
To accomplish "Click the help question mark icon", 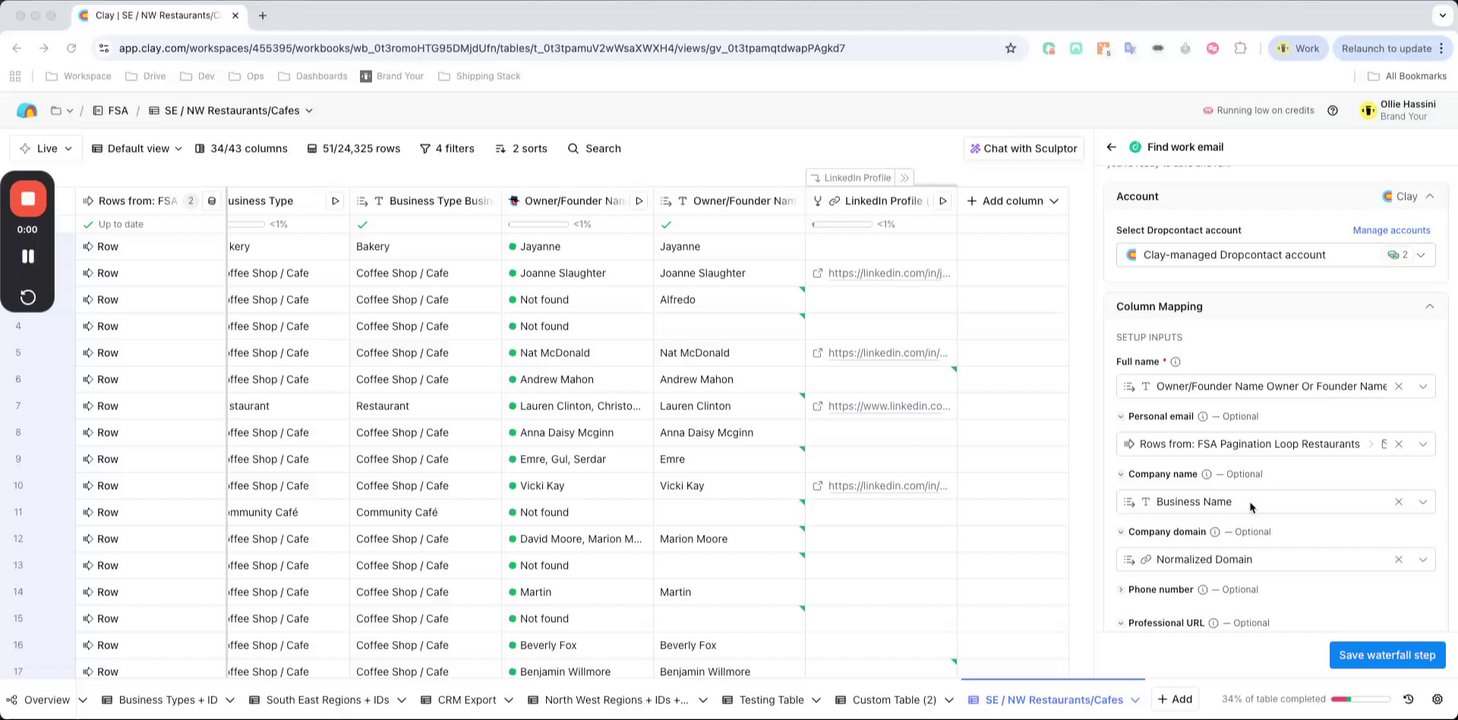I will (1332, 110).
